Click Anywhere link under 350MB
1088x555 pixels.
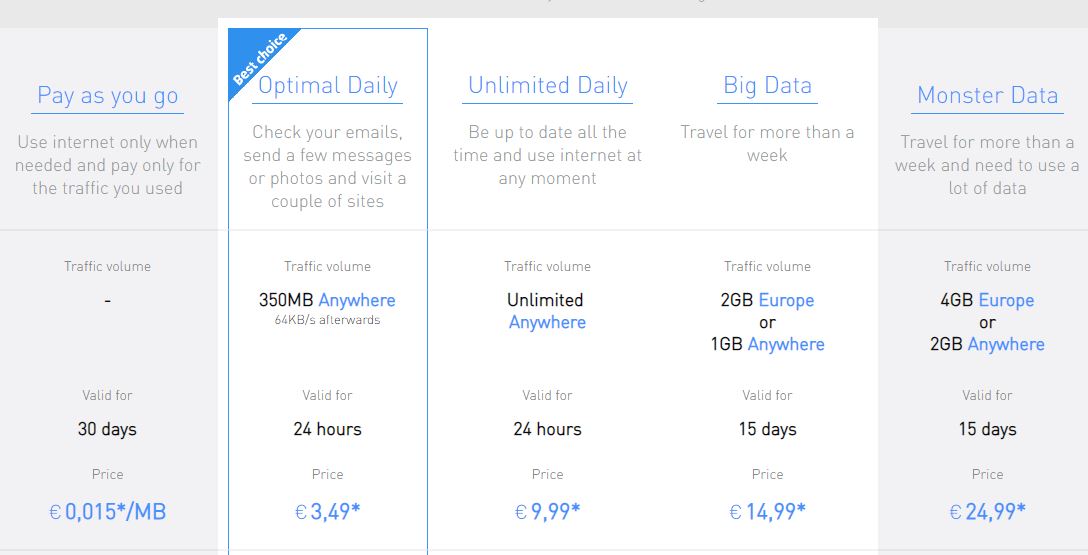pyautogui.click(x=357, y=300)
